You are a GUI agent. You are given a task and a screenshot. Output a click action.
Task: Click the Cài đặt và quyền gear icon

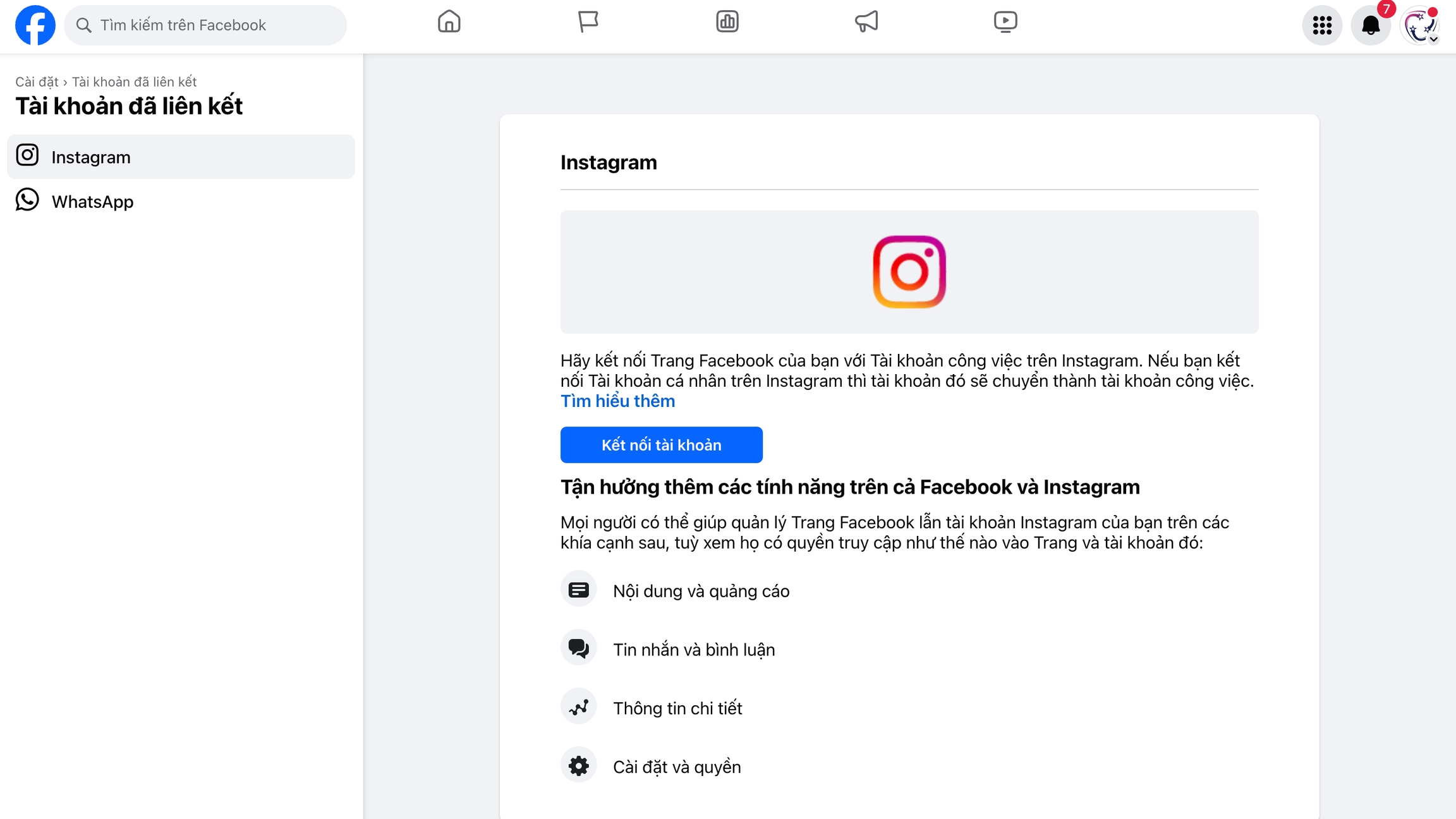click(578, 766)
